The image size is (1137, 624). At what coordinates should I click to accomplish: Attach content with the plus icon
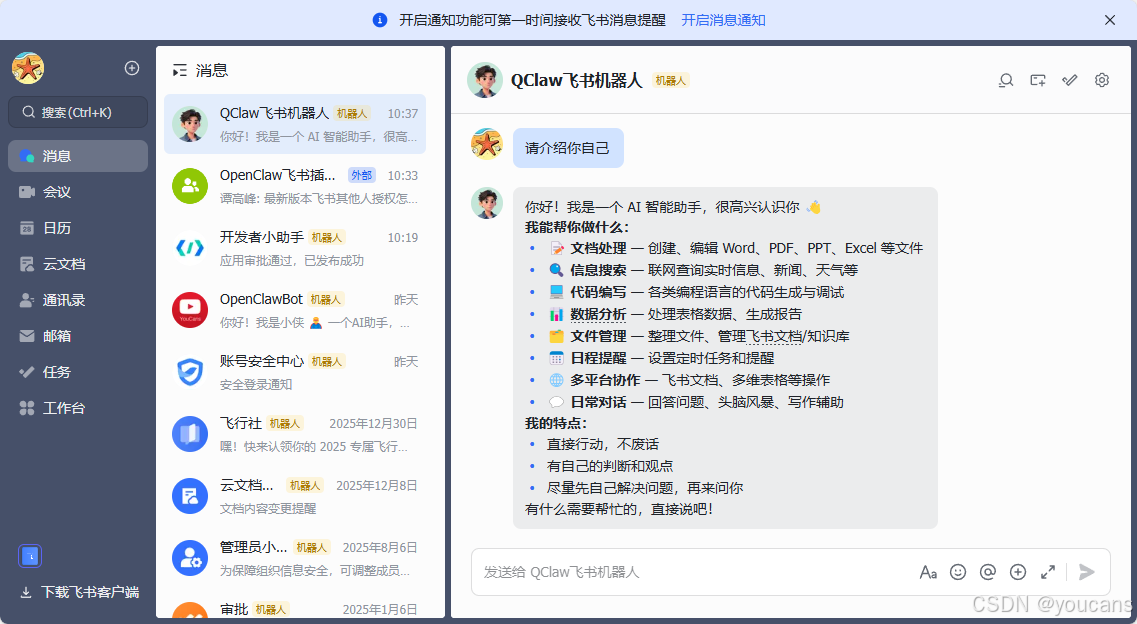[x=1018, y=571]
